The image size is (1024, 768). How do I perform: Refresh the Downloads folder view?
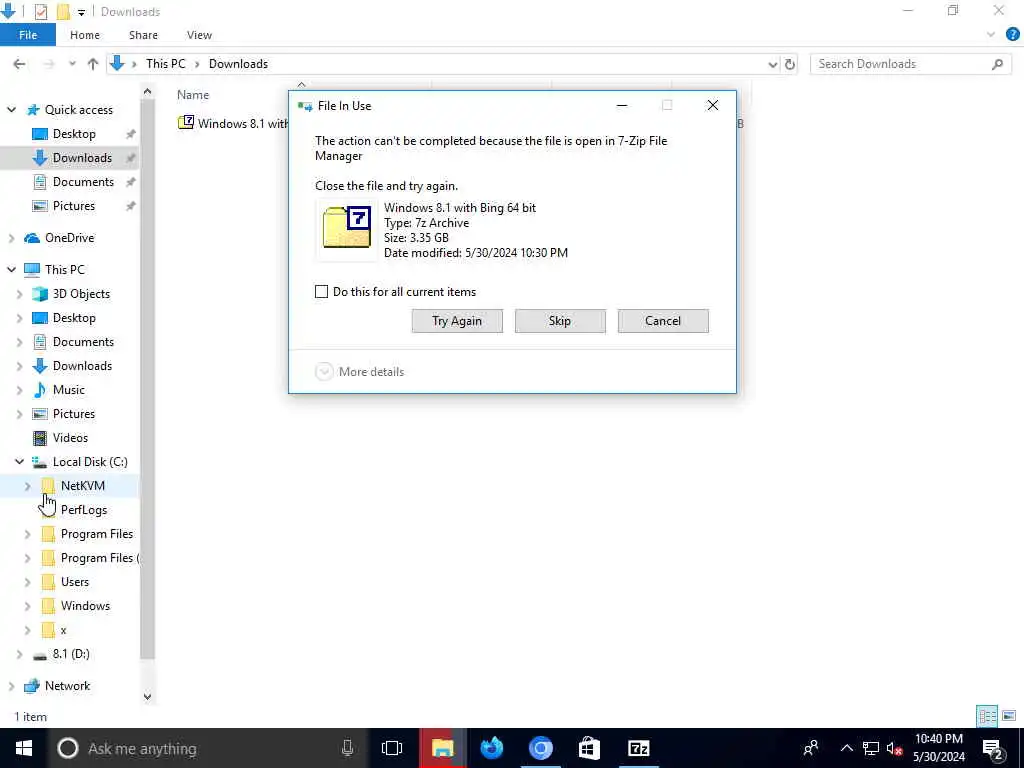(x=790, y=64)
